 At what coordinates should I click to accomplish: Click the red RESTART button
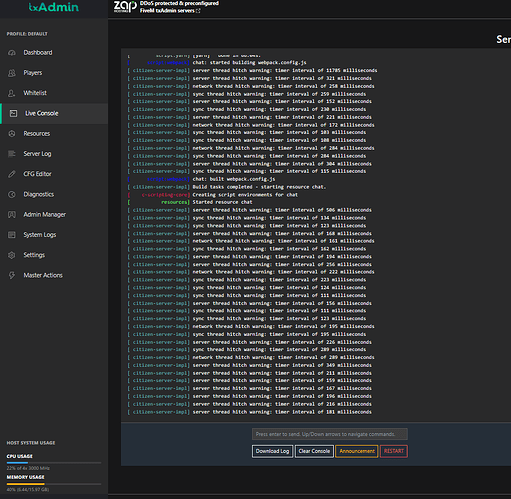tap(394, 451)
